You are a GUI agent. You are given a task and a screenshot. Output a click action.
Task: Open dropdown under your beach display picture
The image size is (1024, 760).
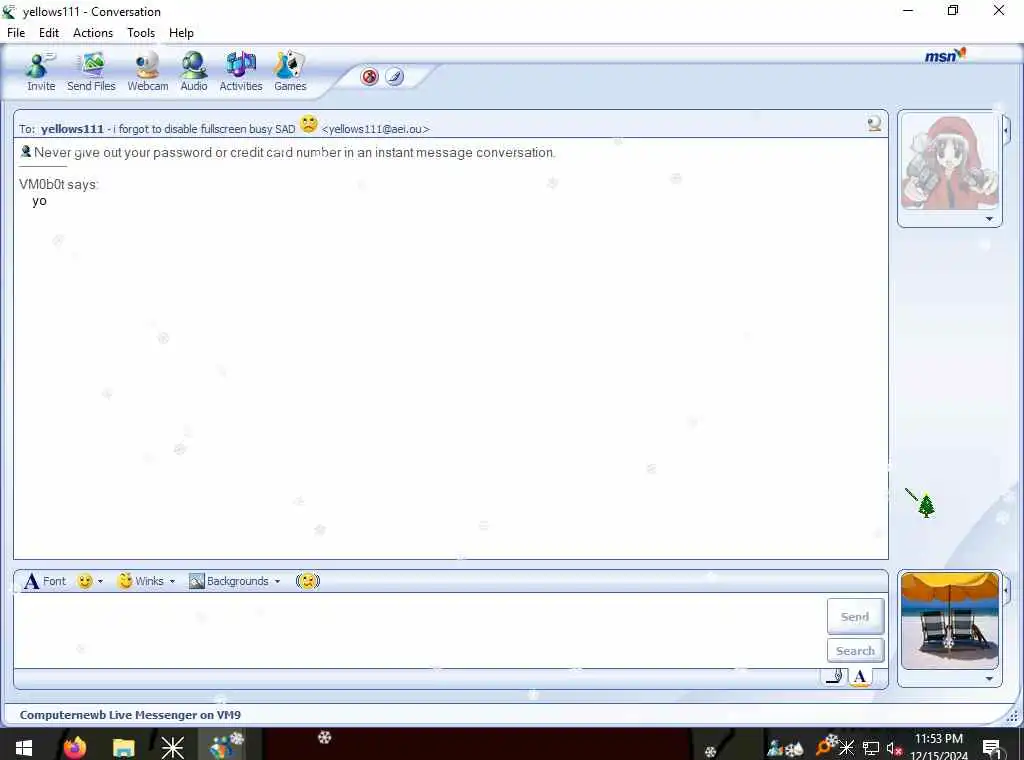[x=989, y=679]
